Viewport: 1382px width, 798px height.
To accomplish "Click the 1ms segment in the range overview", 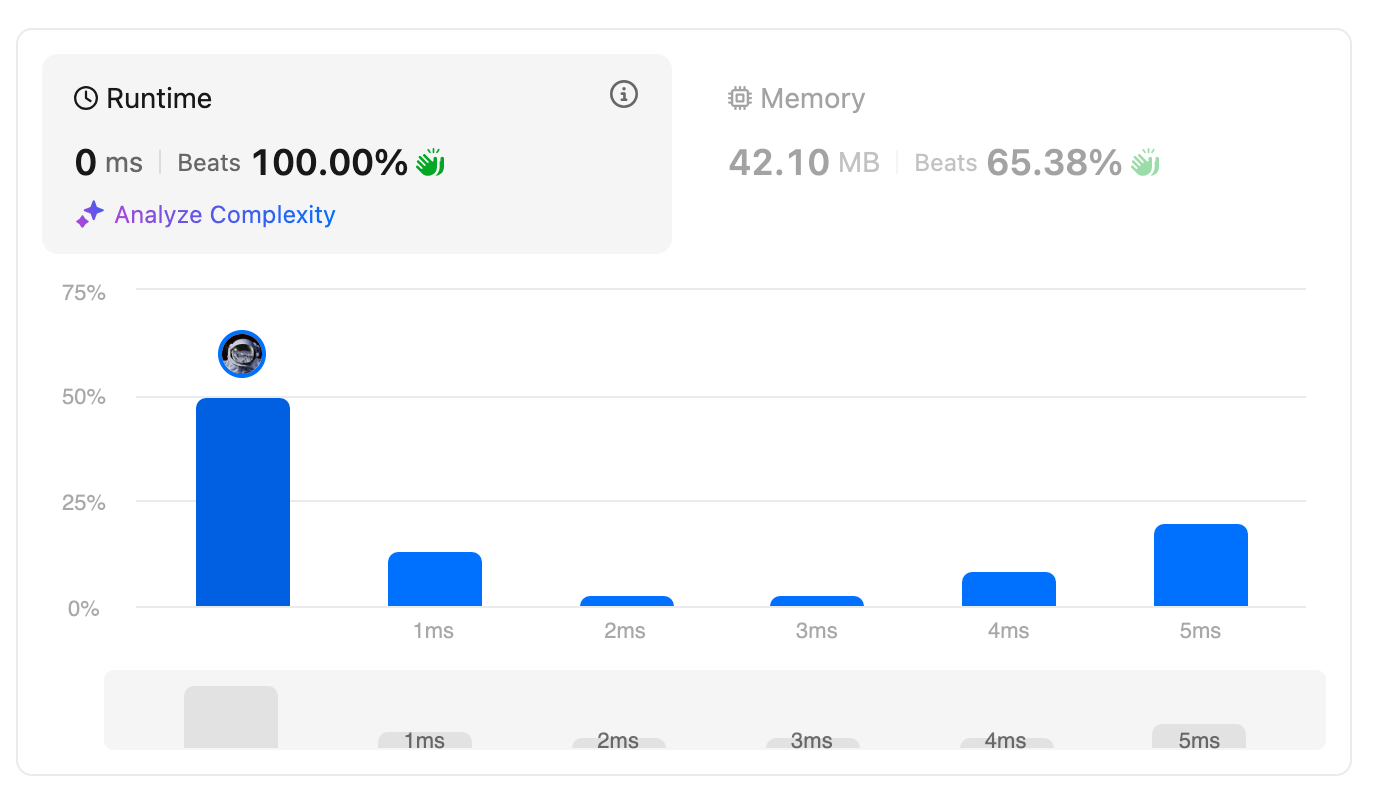I will click(425, 740).
